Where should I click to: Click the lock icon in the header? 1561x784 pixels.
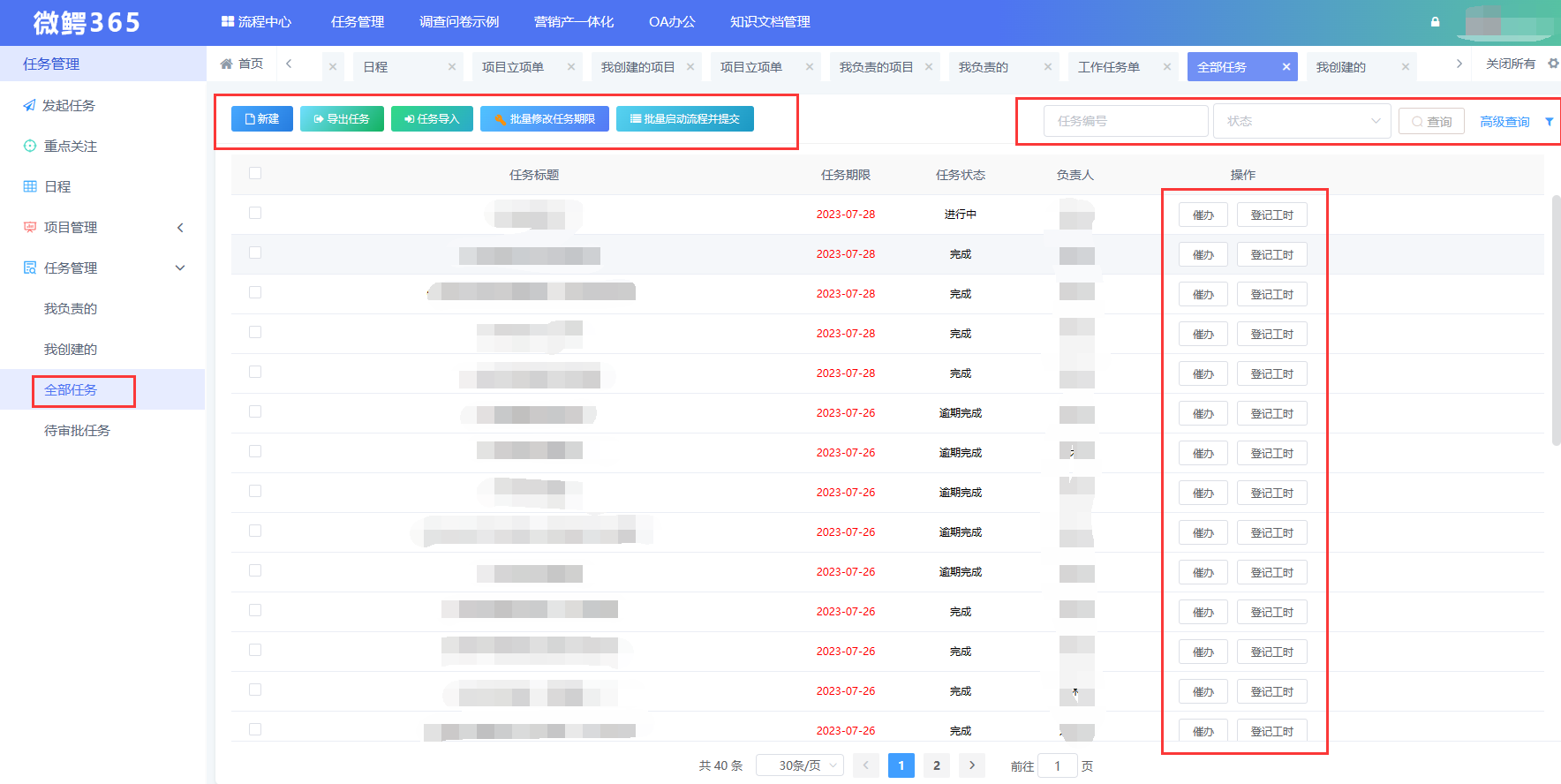[x=1435, y=22]
